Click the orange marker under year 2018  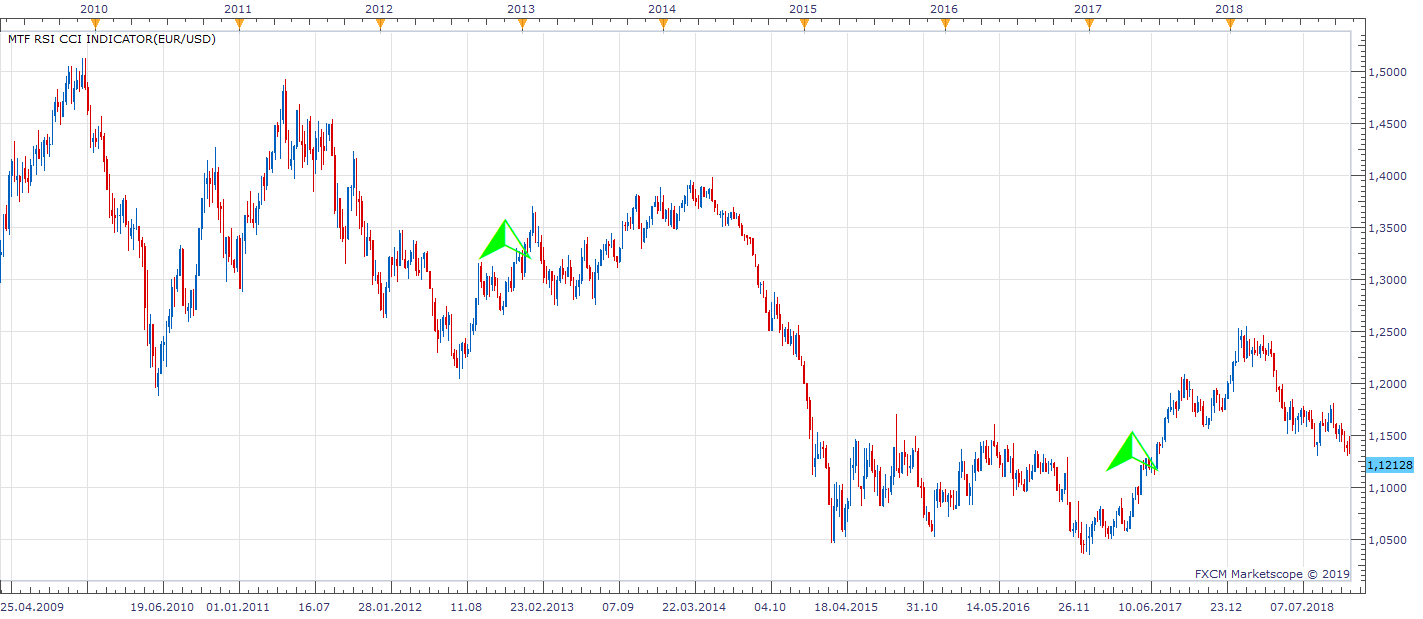pos(1230,24)
